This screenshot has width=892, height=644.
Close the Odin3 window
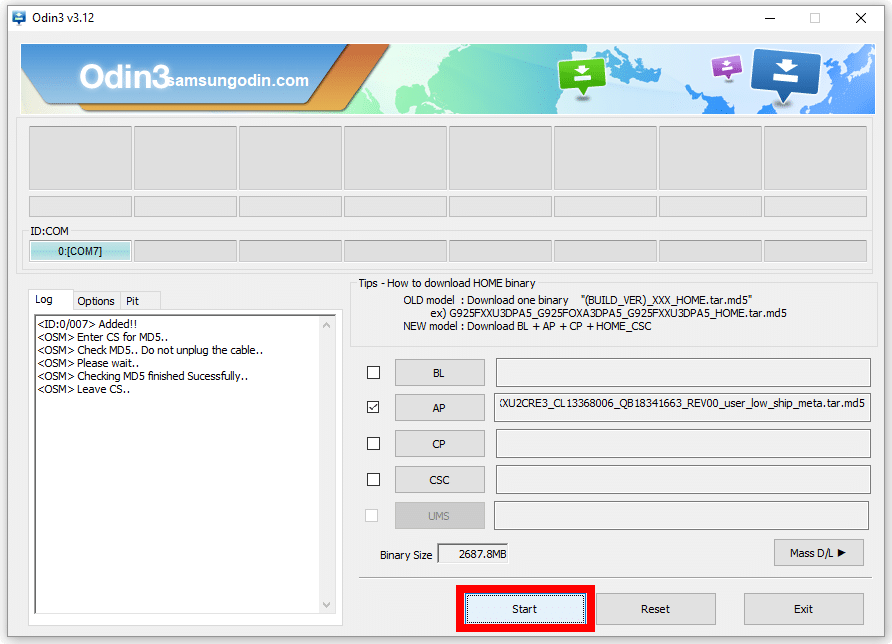tap(861, 18)
